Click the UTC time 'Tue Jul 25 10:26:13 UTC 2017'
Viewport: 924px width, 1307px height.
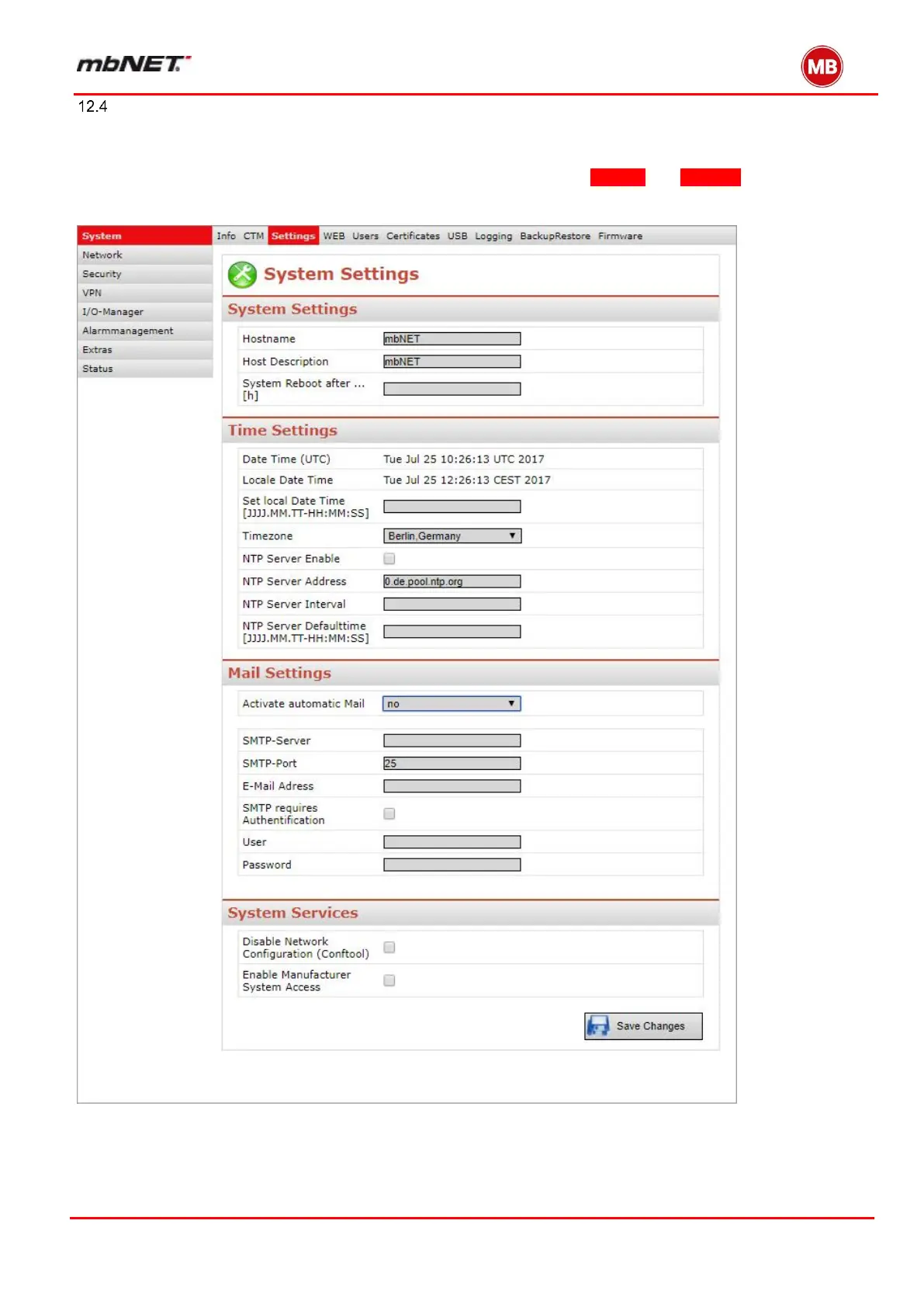tap(464, 459)
